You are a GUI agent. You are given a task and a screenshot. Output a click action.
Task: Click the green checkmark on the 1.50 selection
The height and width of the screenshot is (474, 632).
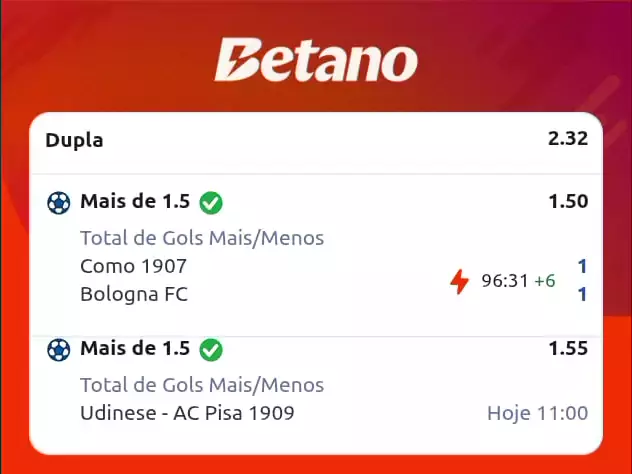tap(211, 202)
